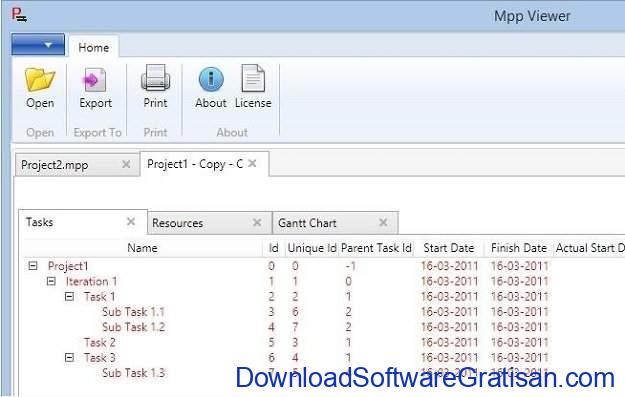
Task: Sort by Start Date column header
Action: [448, 248]
